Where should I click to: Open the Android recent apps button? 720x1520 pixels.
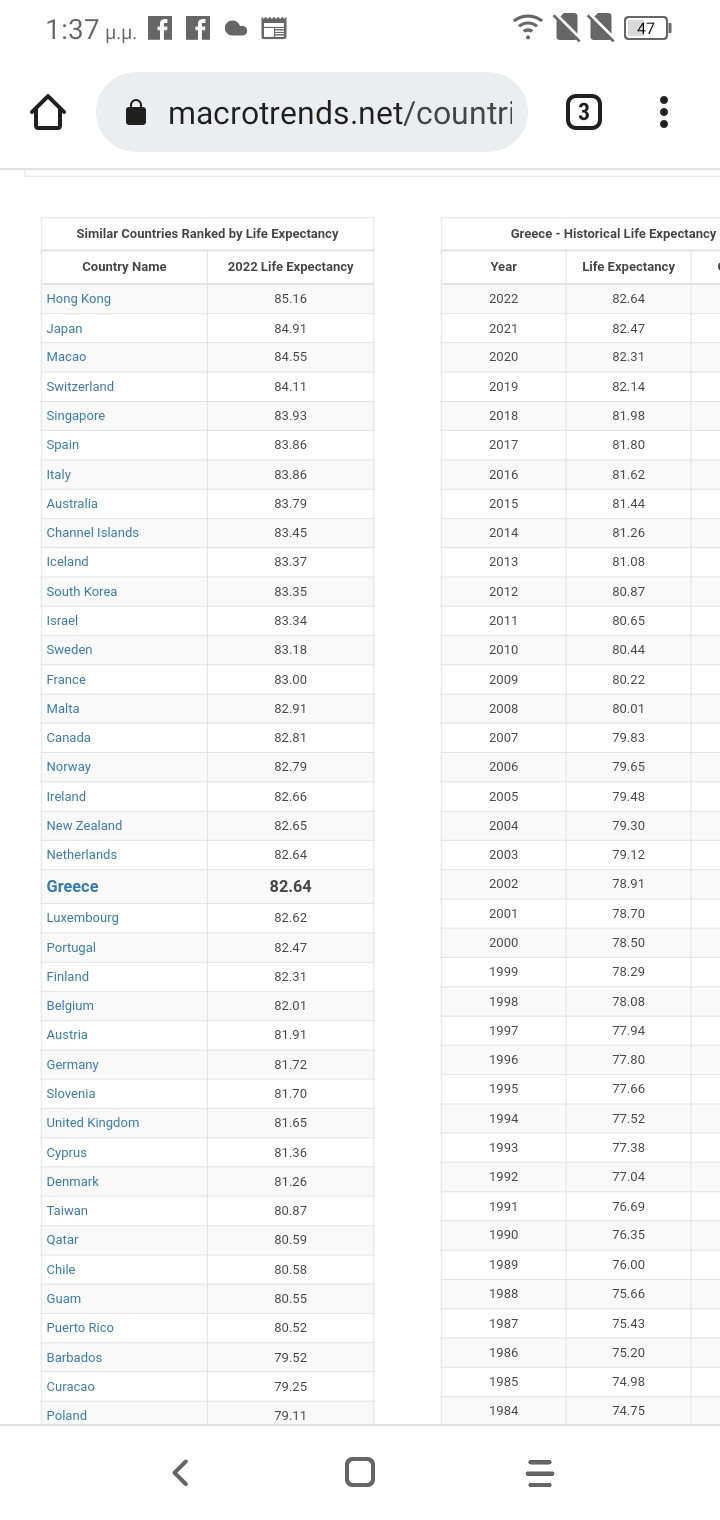click(540, 1472)
